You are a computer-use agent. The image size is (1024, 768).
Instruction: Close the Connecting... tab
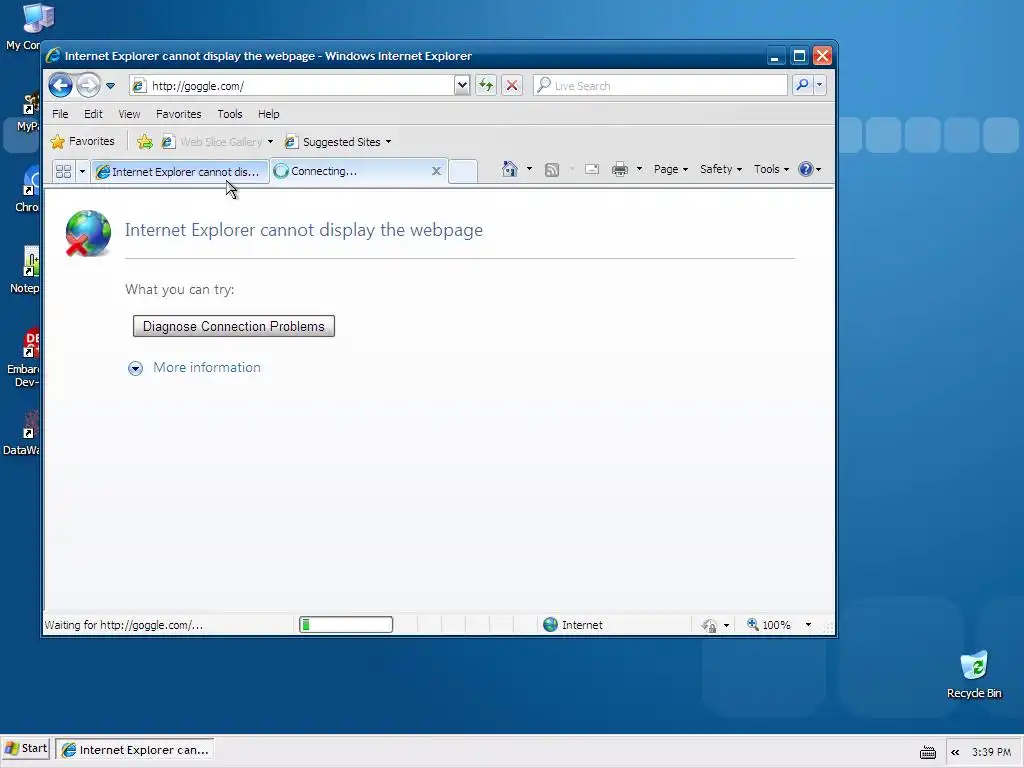(x=436, y=171)
